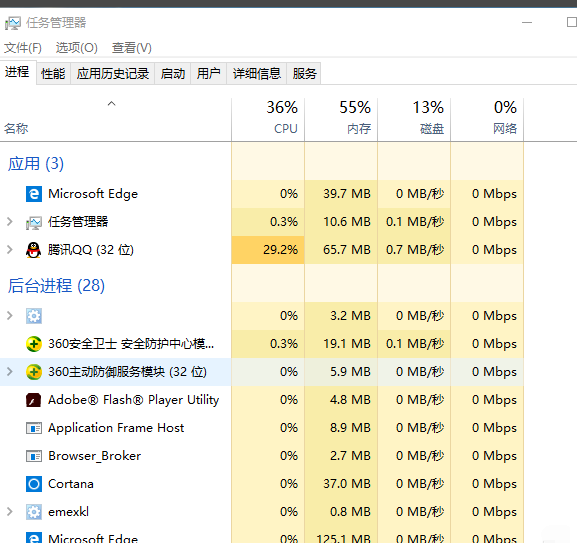The image size is (577, 543).
Task: Switch to the 性能 tab
Action: (53, 74)
